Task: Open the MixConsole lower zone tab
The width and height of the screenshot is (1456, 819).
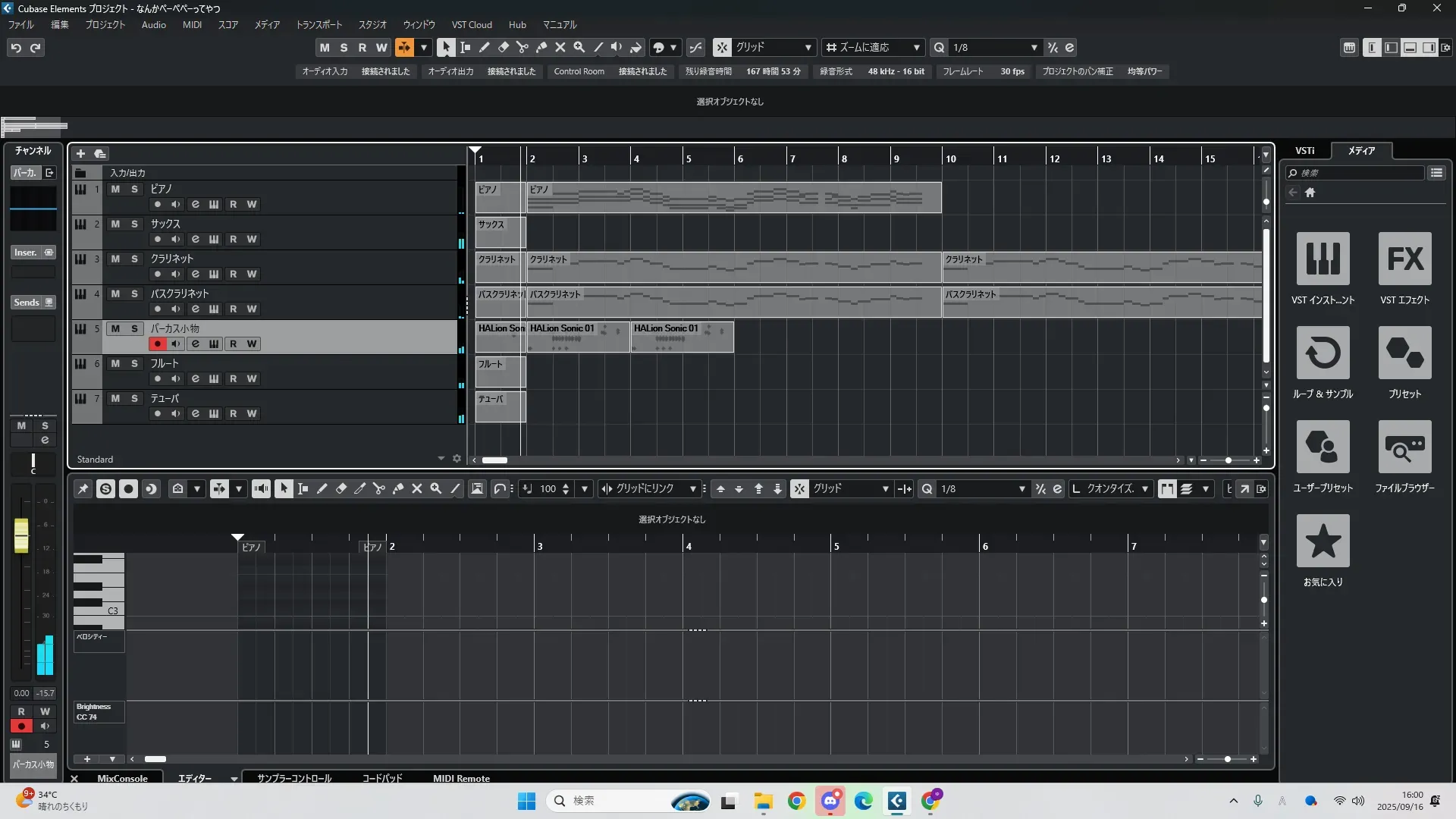Action: (122, 778)
